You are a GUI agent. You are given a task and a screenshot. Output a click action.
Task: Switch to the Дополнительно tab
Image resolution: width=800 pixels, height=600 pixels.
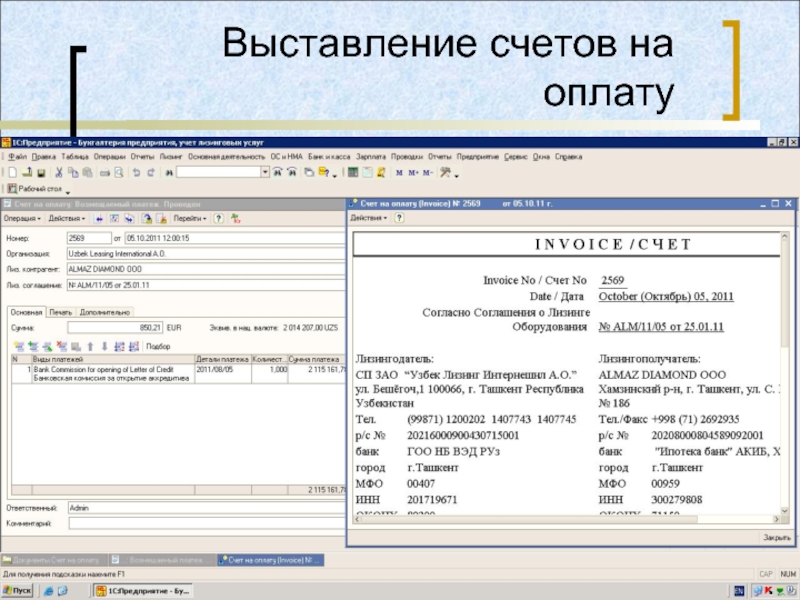tap(105, 312)
